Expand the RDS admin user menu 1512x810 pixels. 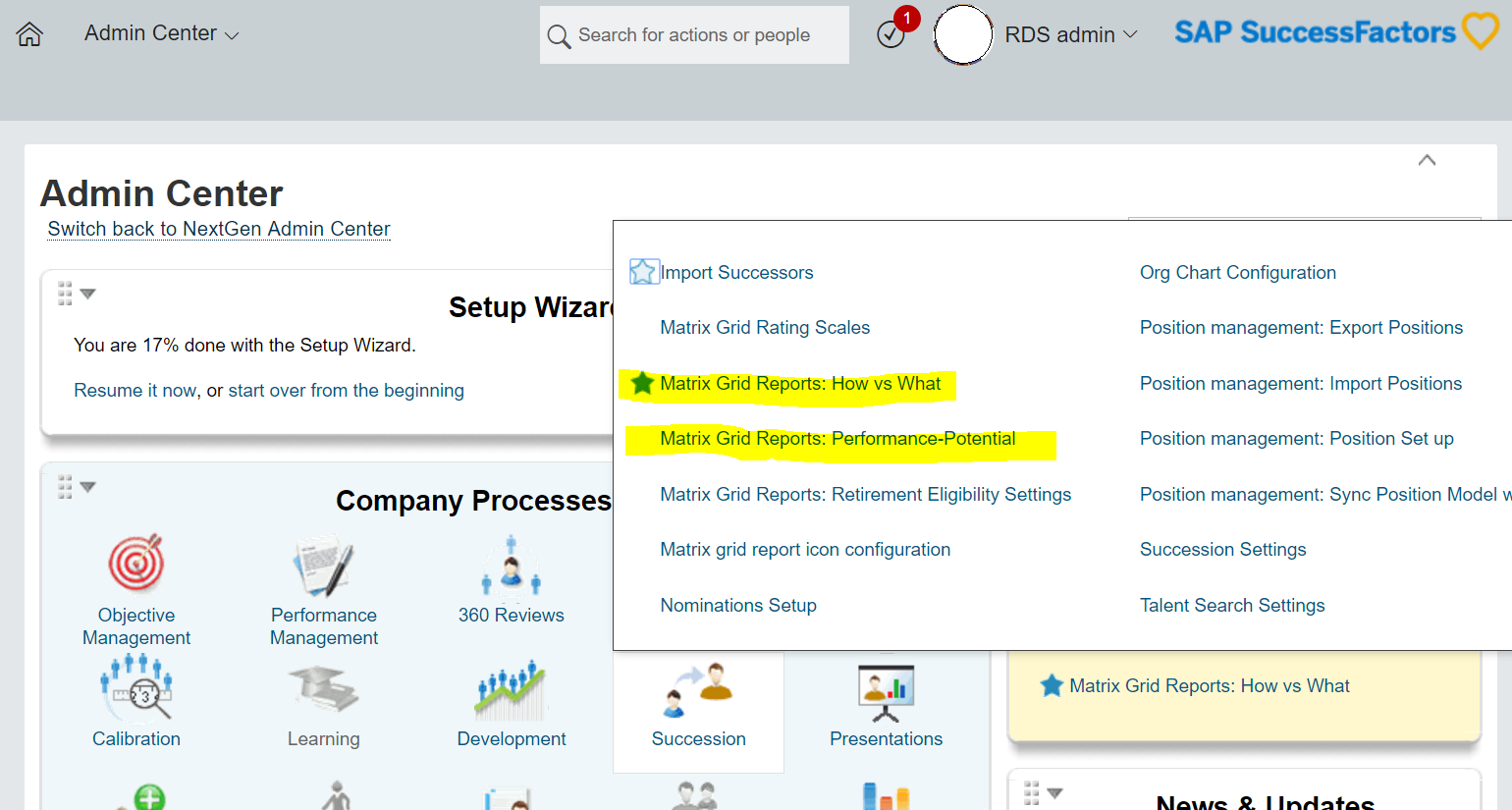click(x=1071, y=34)
